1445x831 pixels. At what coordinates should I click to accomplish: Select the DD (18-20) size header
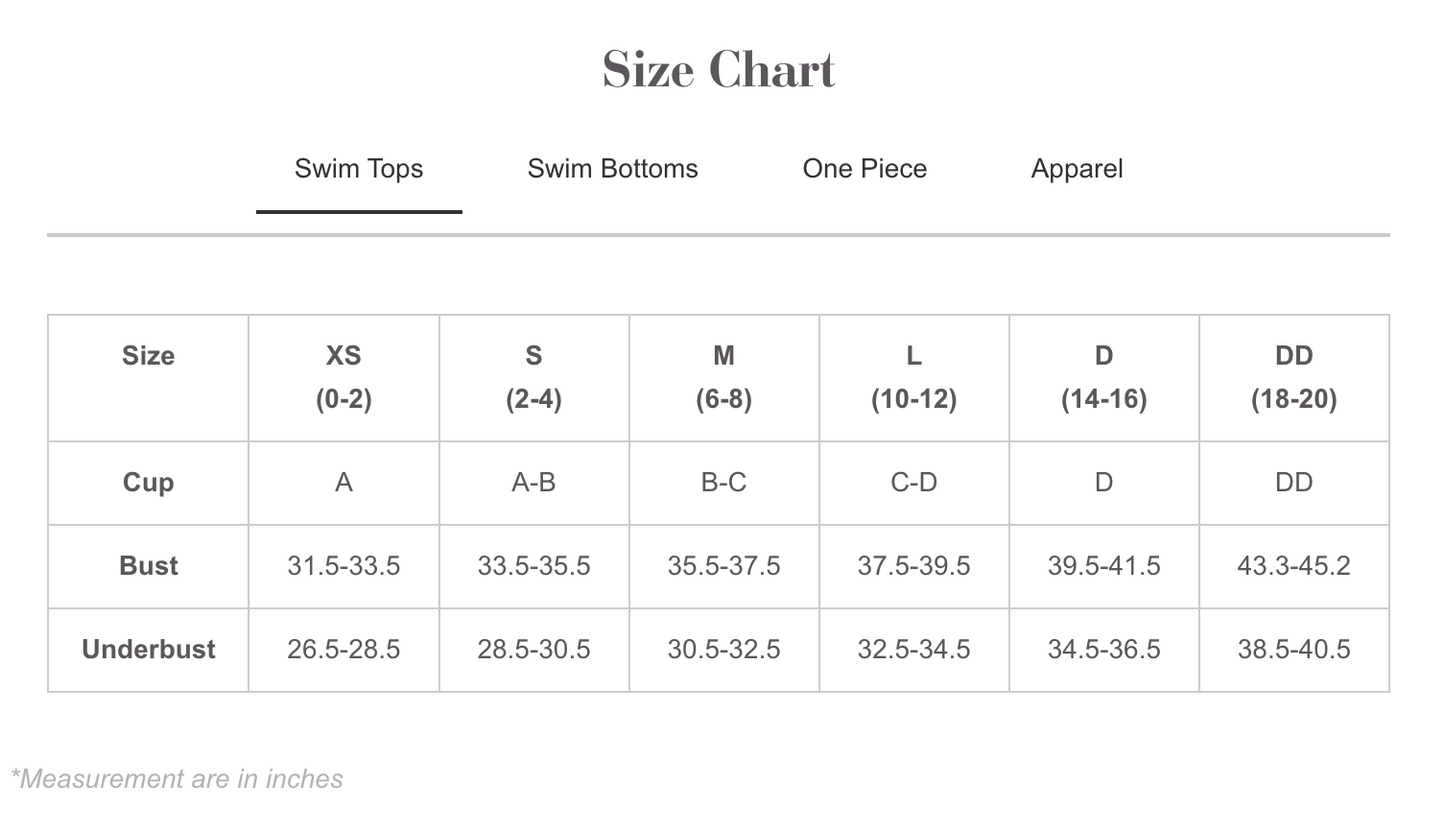coord(1293,378)
